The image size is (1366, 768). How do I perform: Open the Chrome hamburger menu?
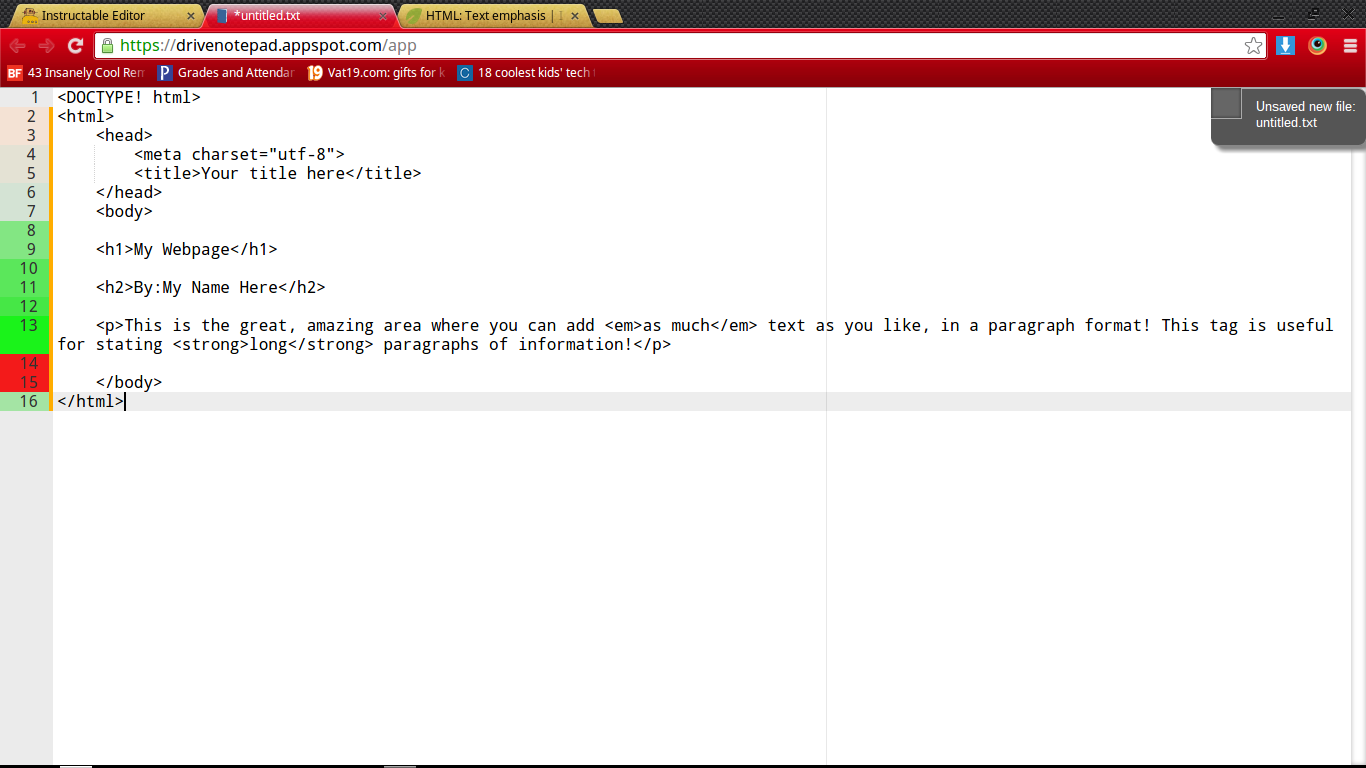(x=1350, y=46)
